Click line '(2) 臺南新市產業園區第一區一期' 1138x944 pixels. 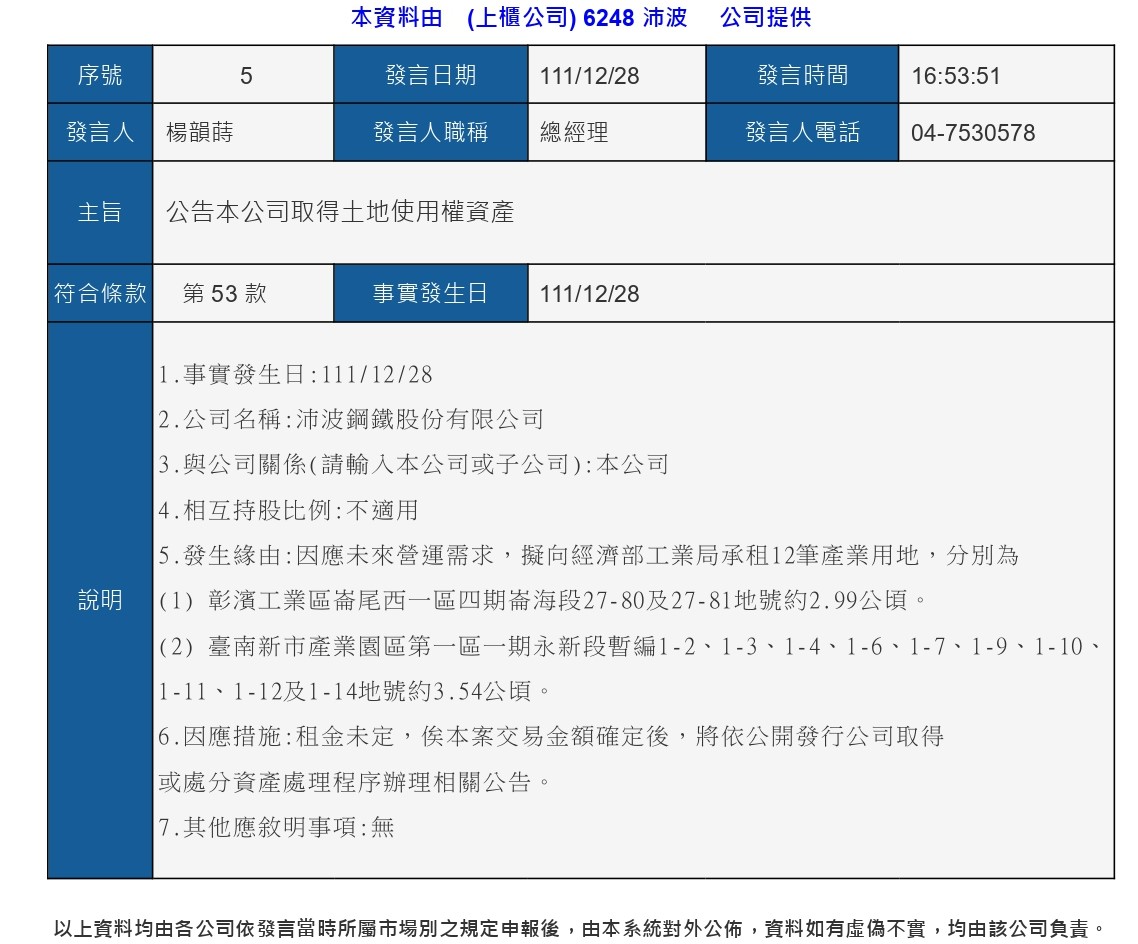pos(631,646)
